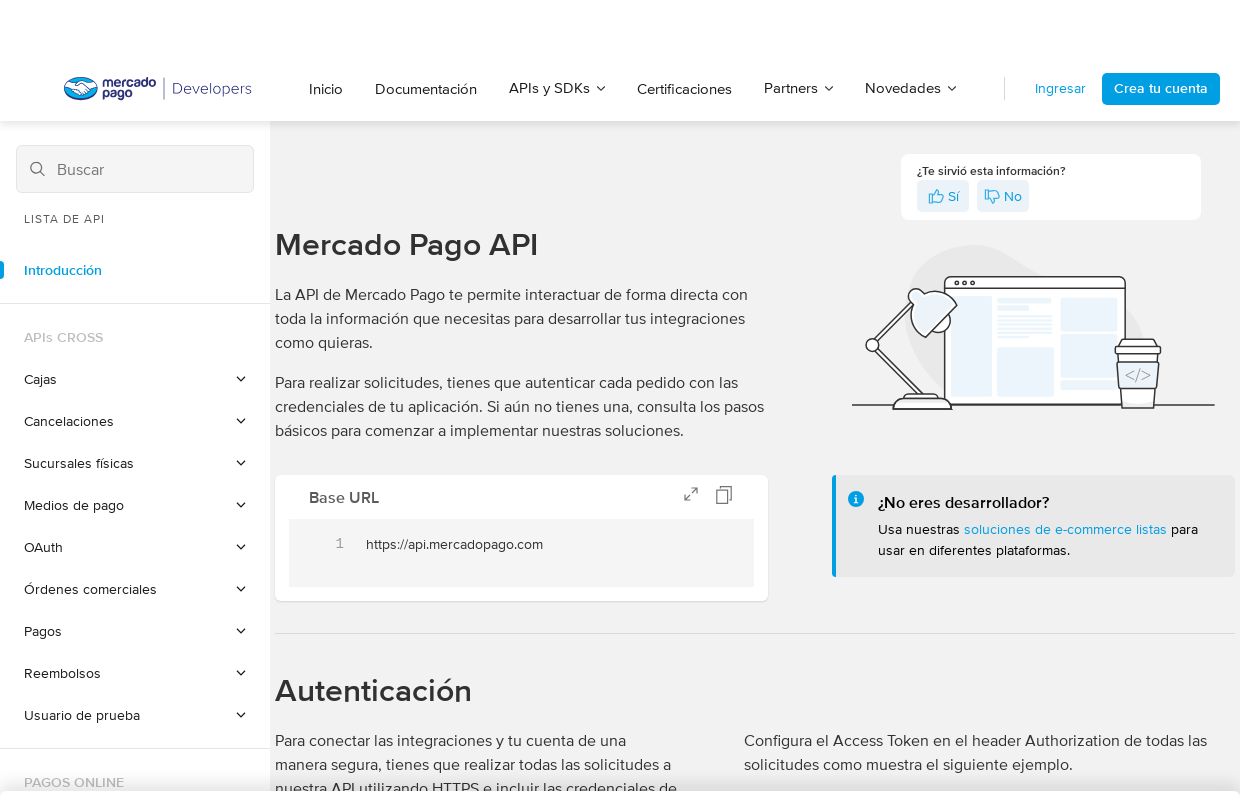Expand the Usuario de prueba section
The image size is (1240, 800).
(135, 715)
